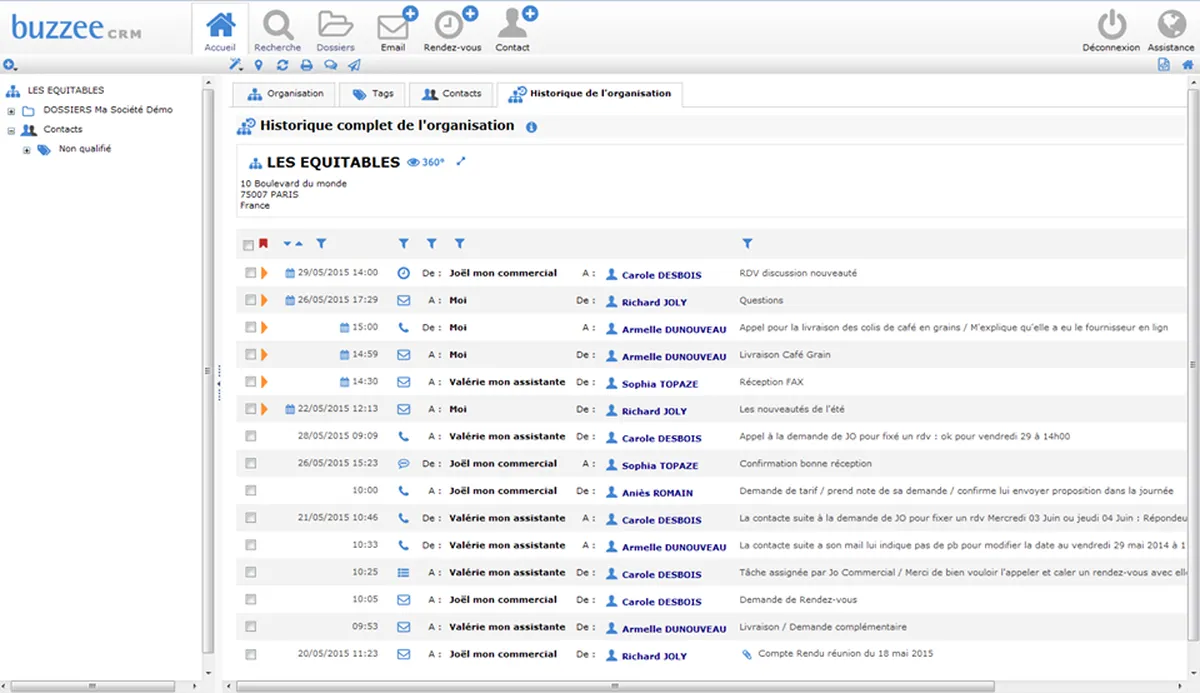The width and height of the screenshot is (1200, 693).
Task: Add a new Rendez-vous appointment
Action: tap(454, 28)
